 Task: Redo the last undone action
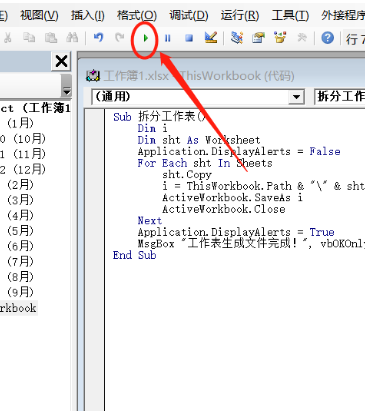pos(120,38)
